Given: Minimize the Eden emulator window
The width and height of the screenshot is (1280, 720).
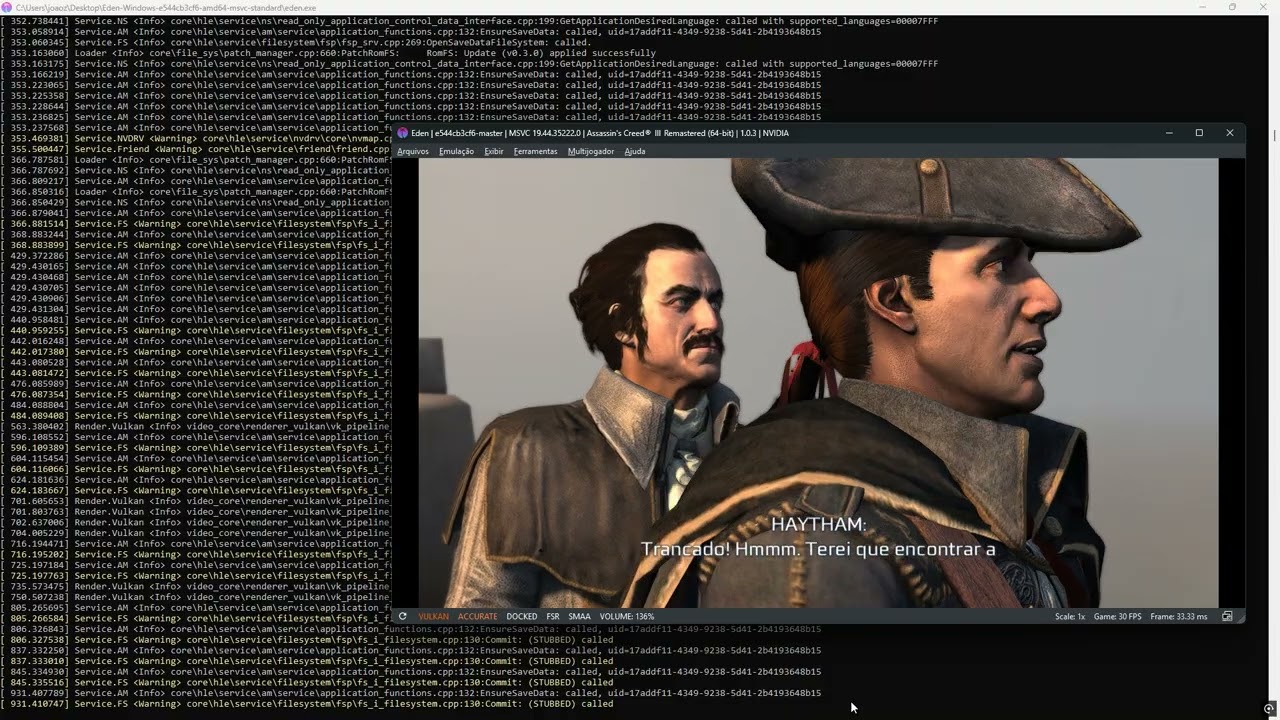Looking at the screenshot, I should [1169, 133].
